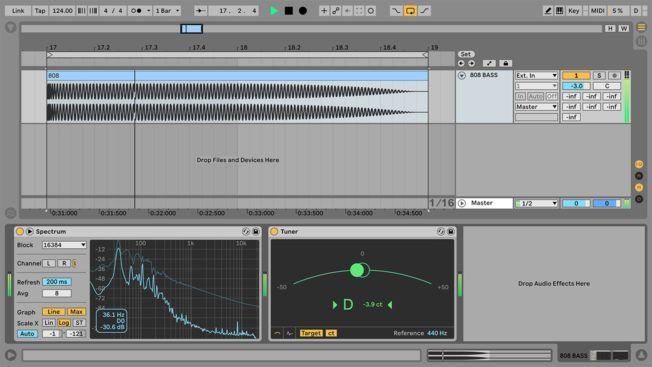This screenshot has height=367, width=652.
Task: Select Lin for Scale X
Action: [49, 323]
